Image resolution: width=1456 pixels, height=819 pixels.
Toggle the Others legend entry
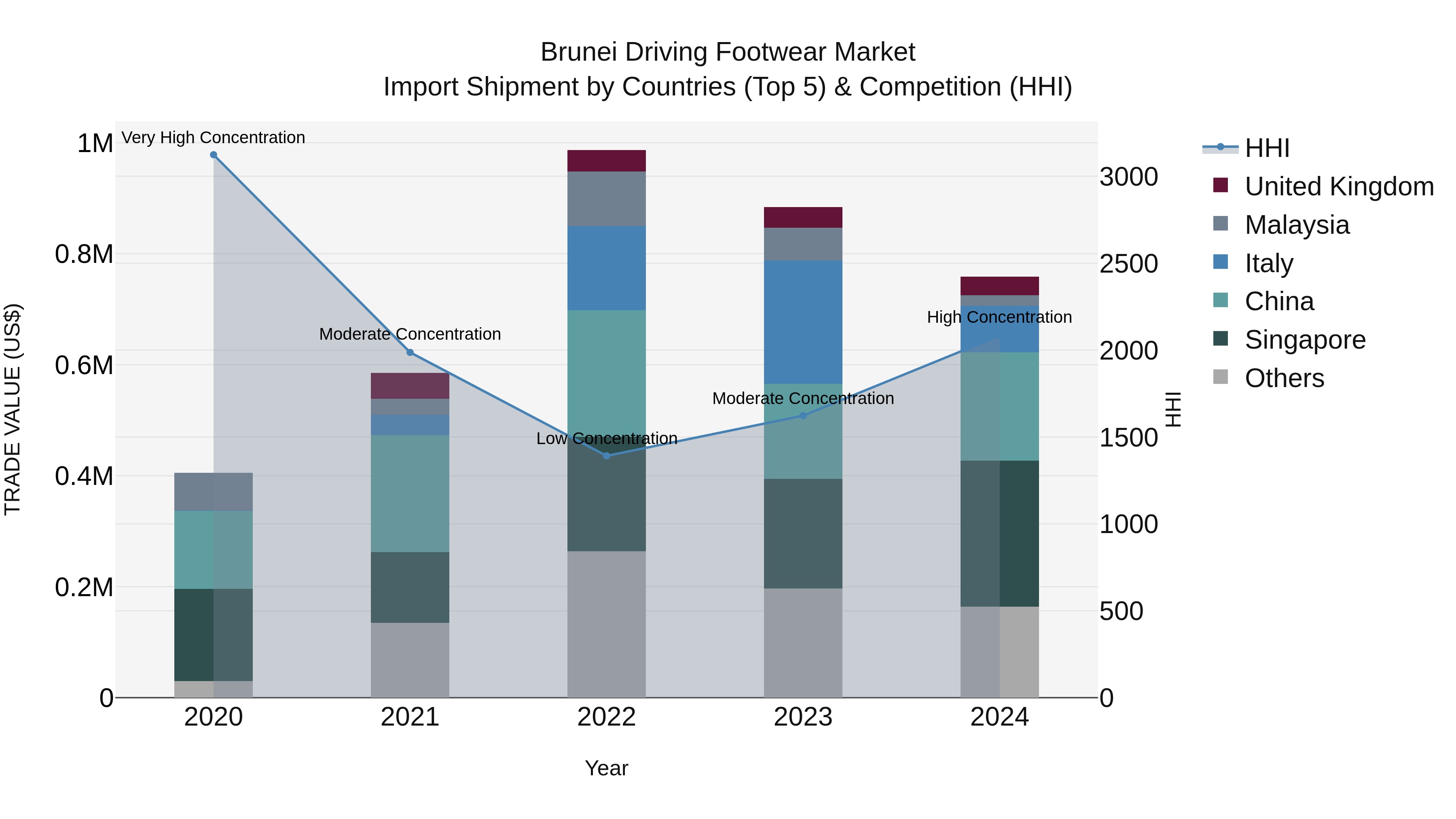(1269, 378)
